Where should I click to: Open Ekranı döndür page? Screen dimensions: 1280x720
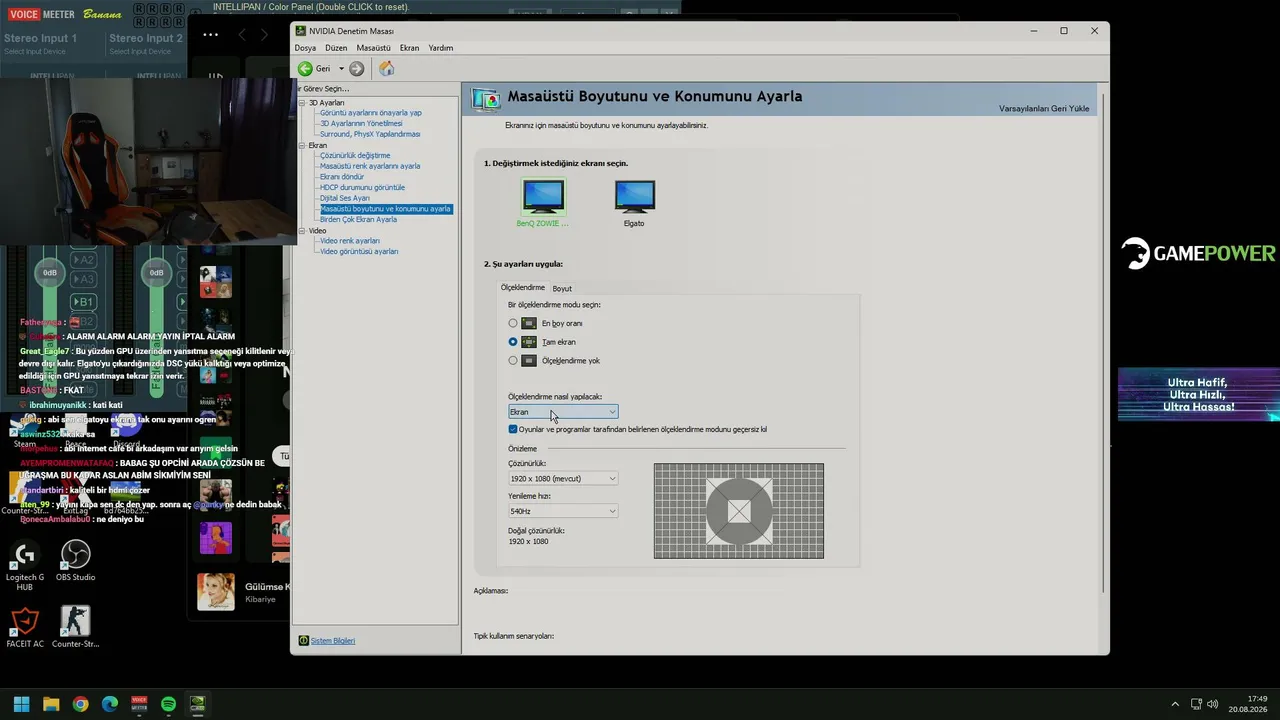point(342,177)
